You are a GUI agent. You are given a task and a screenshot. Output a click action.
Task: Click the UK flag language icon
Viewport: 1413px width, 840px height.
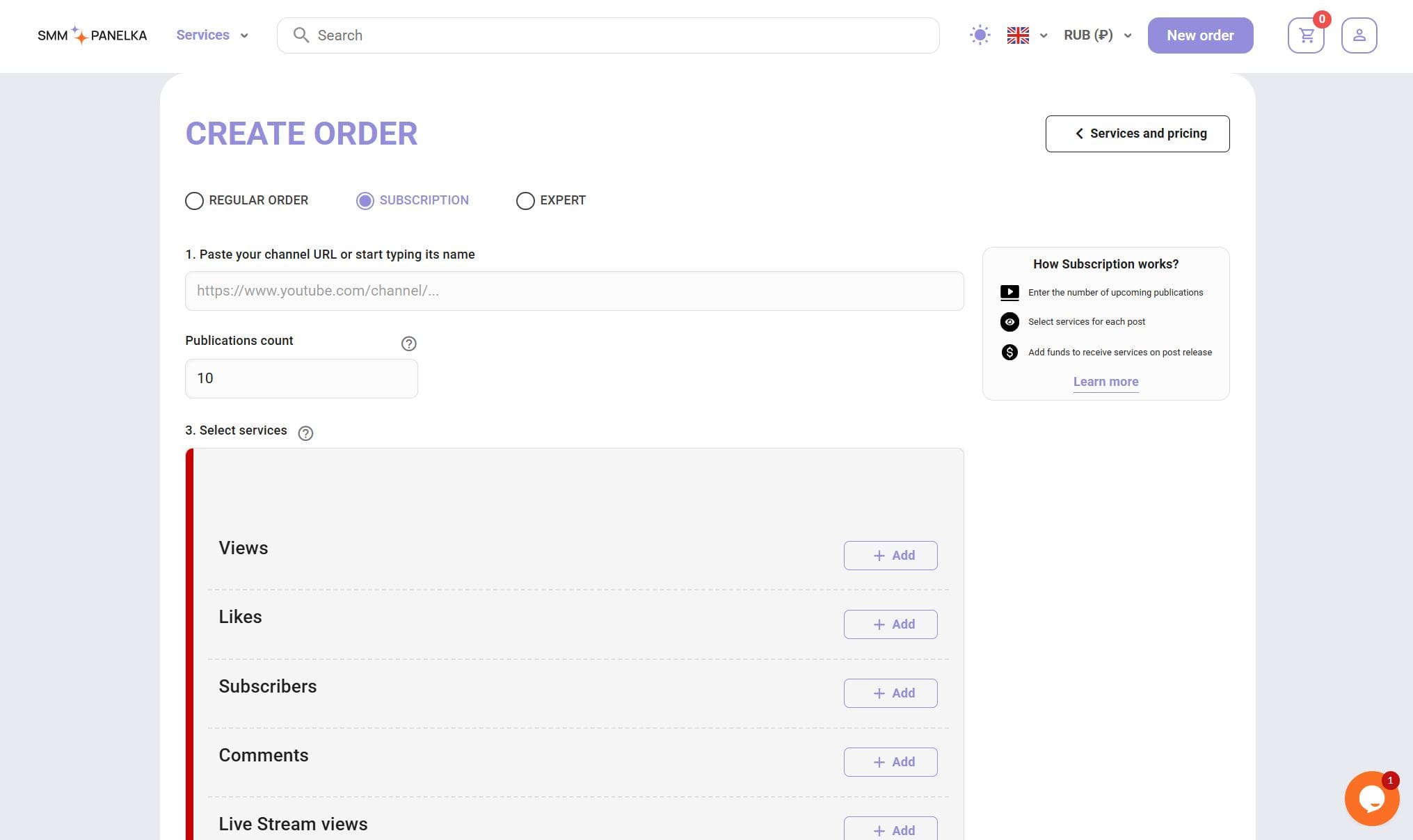click(1018, 35)
